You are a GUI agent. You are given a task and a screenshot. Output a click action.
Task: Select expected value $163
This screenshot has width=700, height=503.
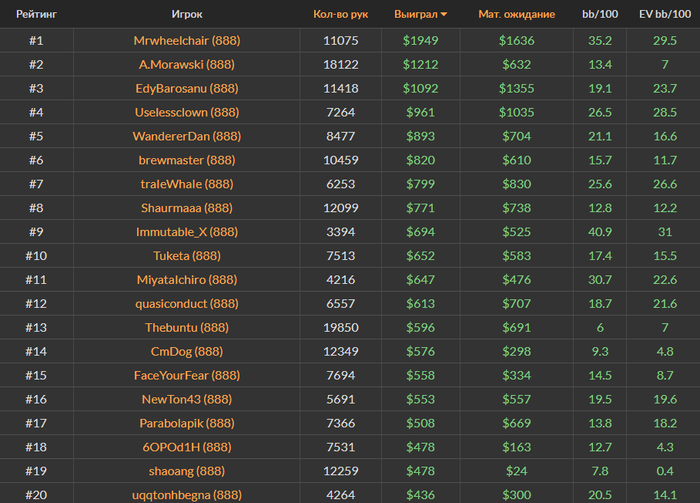pyautogui.click(x=517, y=447)
